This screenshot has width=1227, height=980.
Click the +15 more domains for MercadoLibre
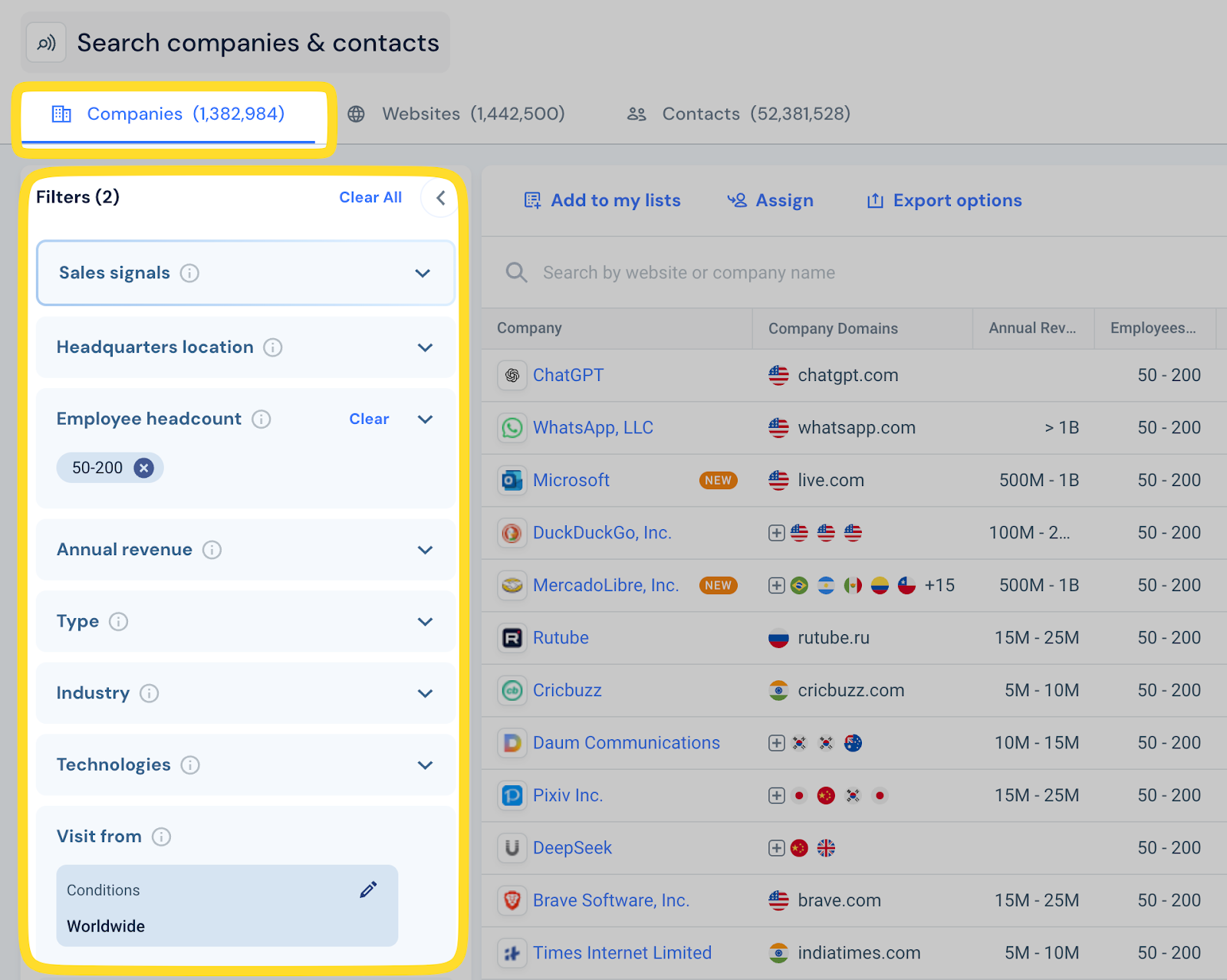click(x=939, y=586)
